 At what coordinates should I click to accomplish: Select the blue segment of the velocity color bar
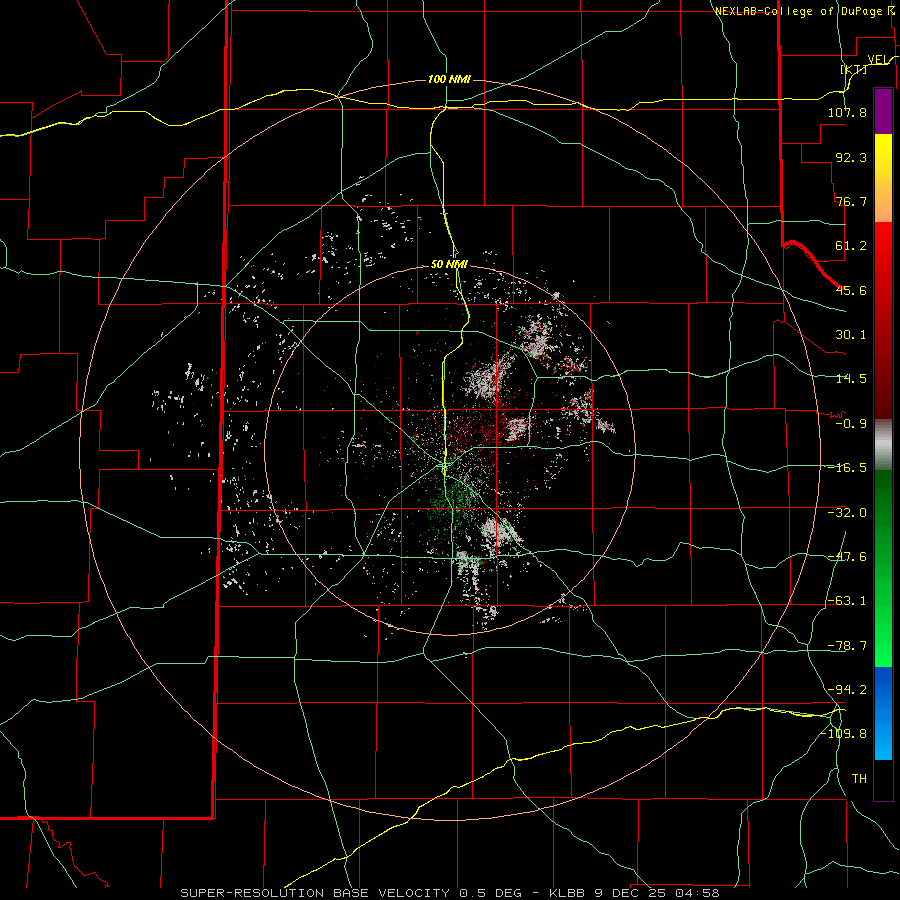(x=883, y=713)
